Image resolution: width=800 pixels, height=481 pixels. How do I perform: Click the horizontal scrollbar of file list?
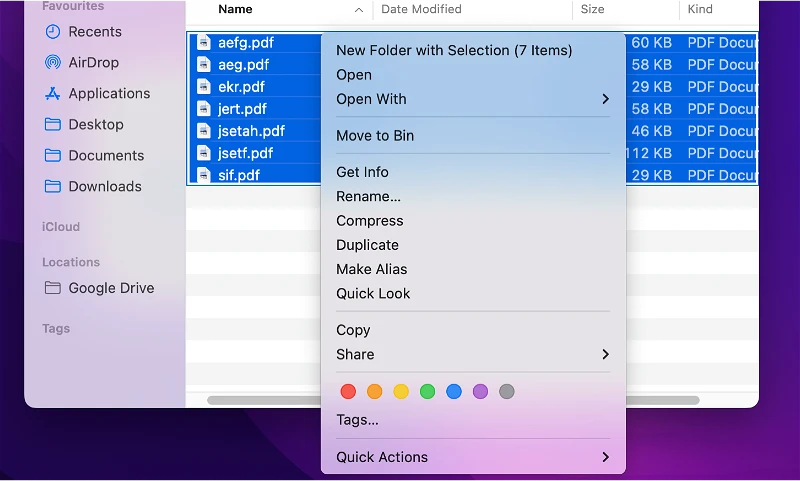coord(453,400)
